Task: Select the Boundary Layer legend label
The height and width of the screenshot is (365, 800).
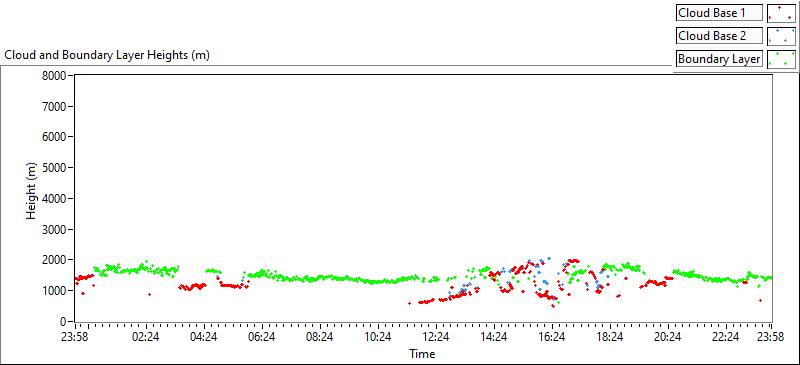Action: [719, 59]
